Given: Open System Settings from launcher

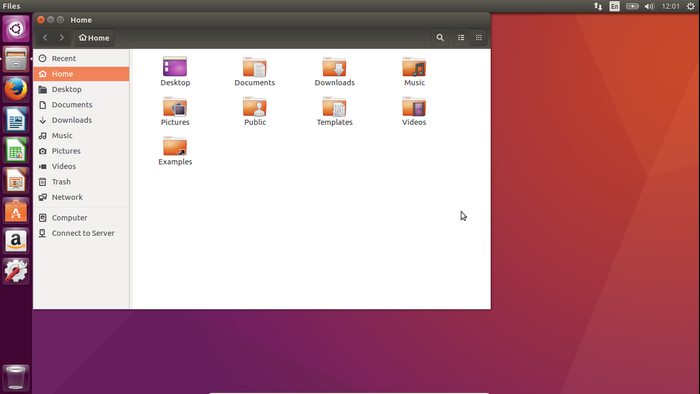Looking at the screenshot, I should pos(16,271).
